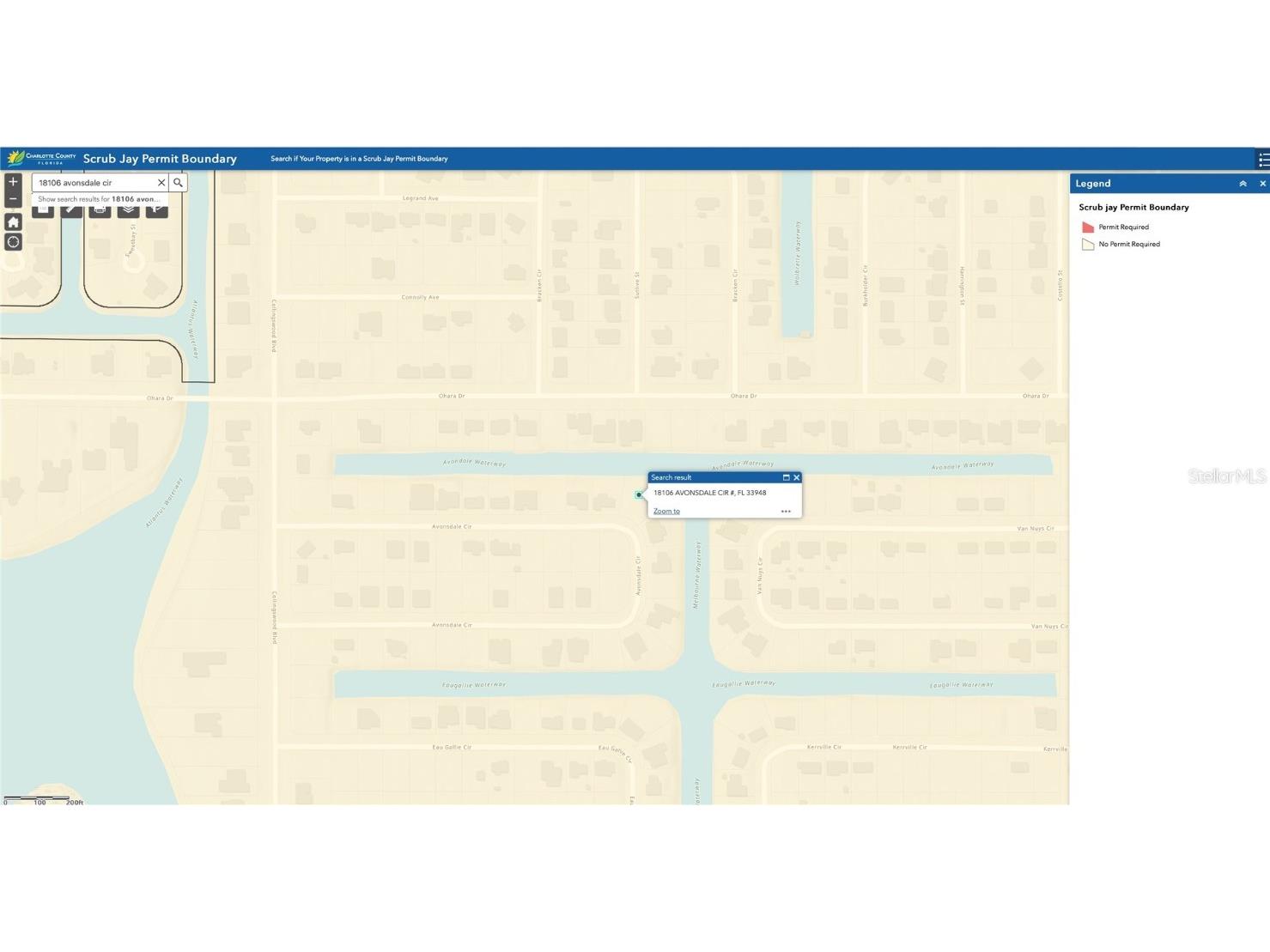Clear the search text with the X icon

161,182
